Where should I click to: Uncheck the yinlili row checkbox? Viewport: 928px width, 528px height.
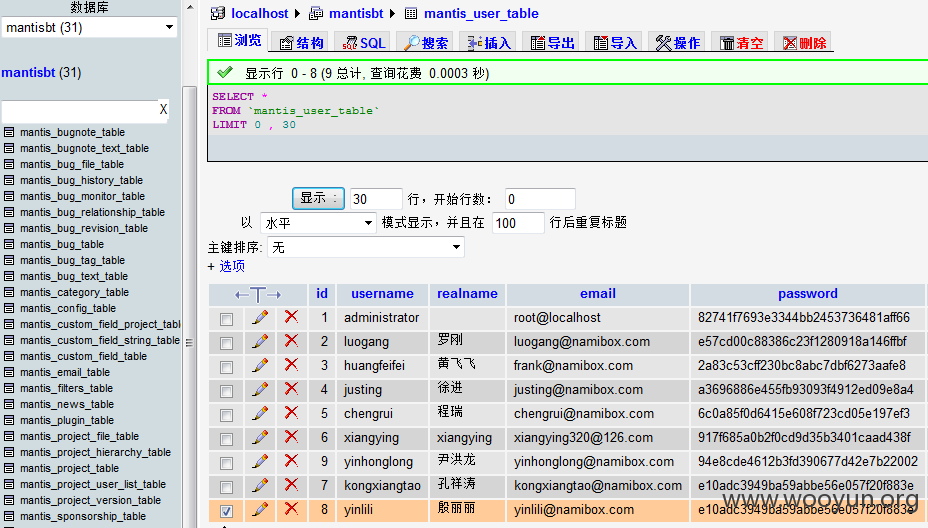226,511
